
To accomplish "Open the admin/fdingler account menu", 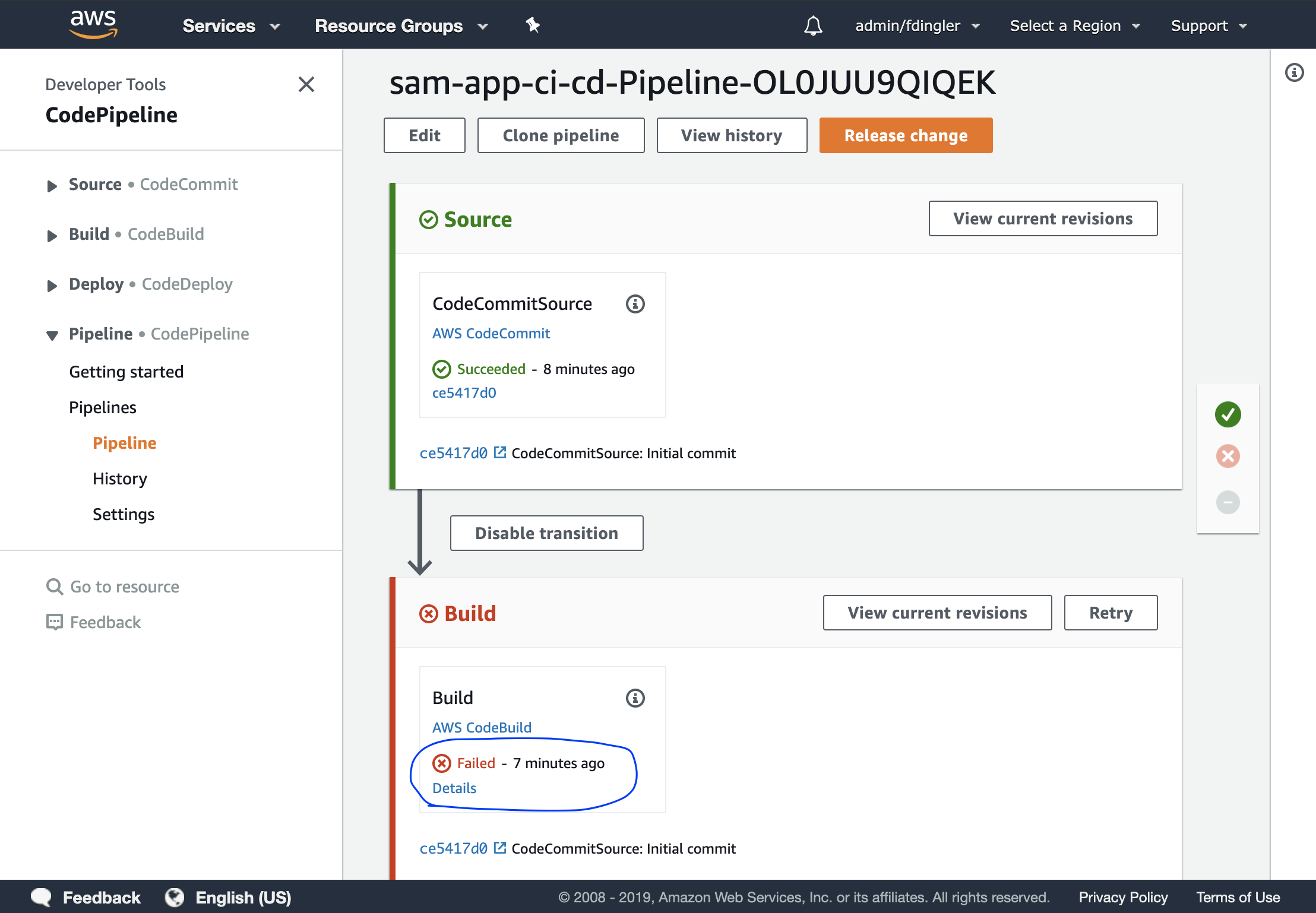I will (x=918, y=26).
